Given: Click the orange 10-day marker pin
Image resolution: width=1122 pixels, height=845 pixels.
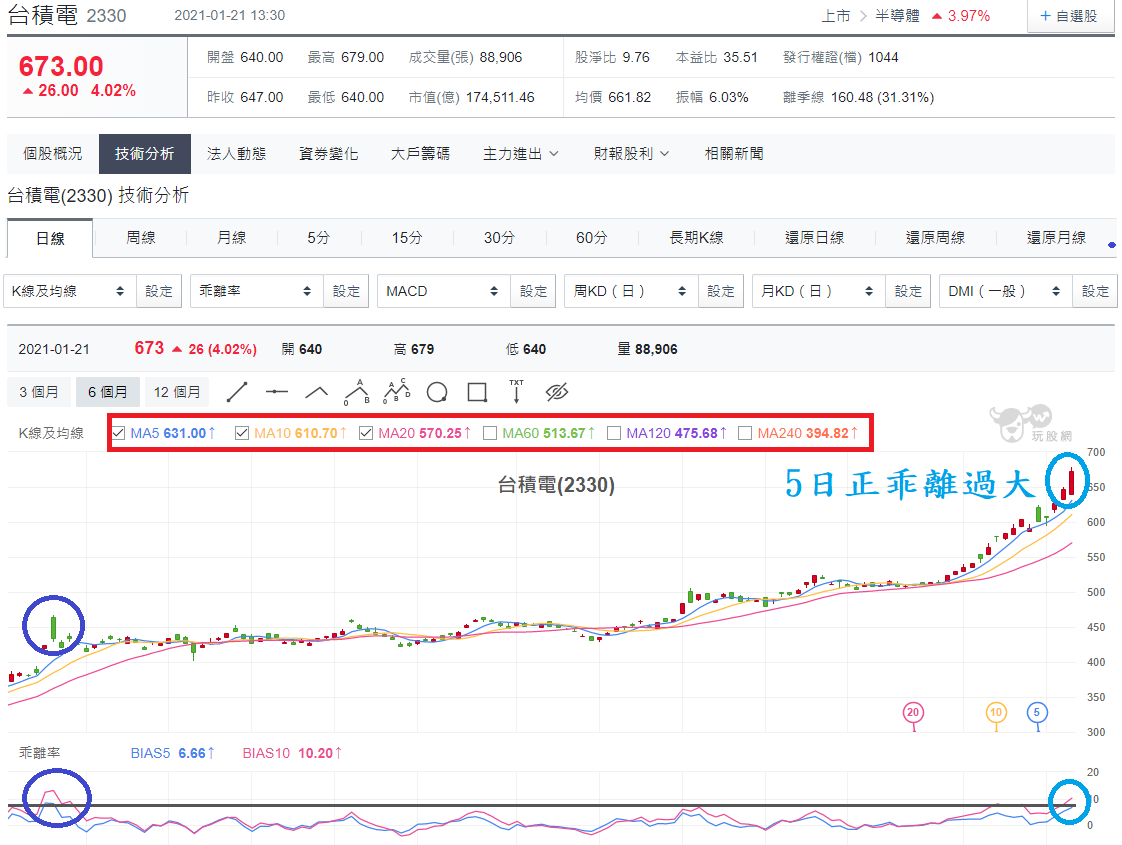Looking at the screenshot, I should 996,713.
